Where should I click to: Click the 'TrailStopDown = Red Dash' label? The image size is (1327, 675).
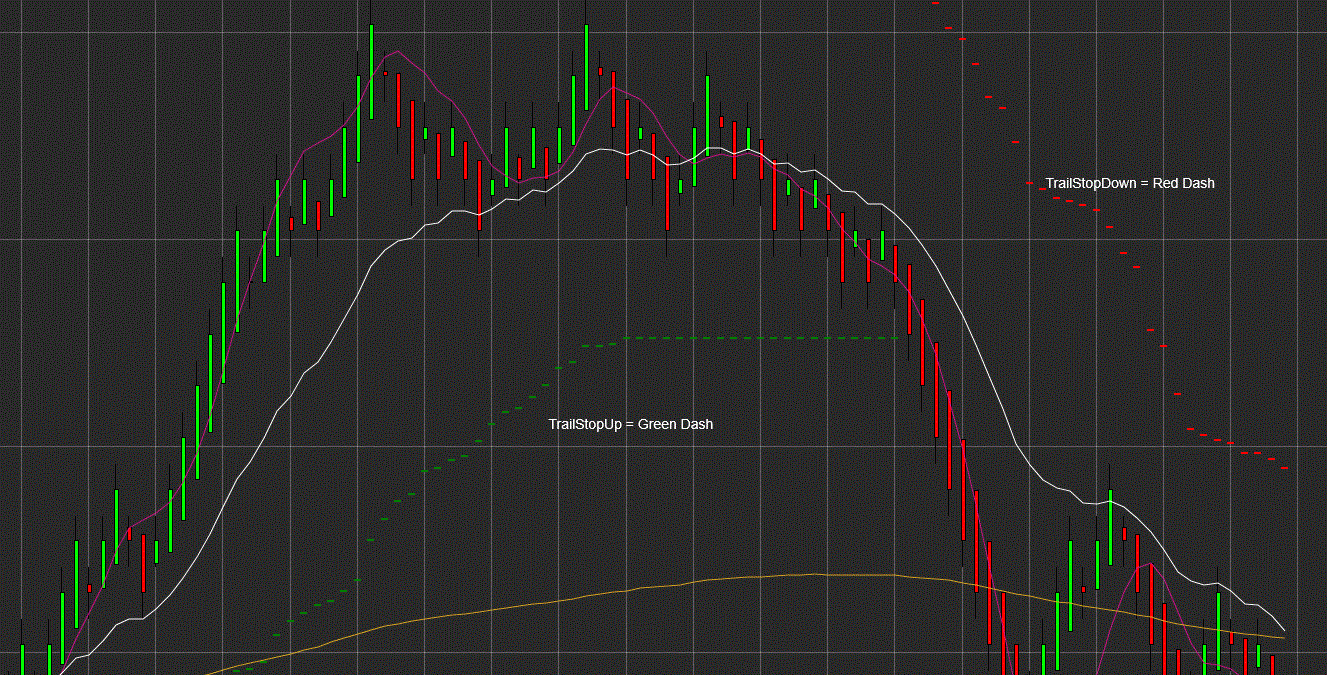coord(1130,183)
